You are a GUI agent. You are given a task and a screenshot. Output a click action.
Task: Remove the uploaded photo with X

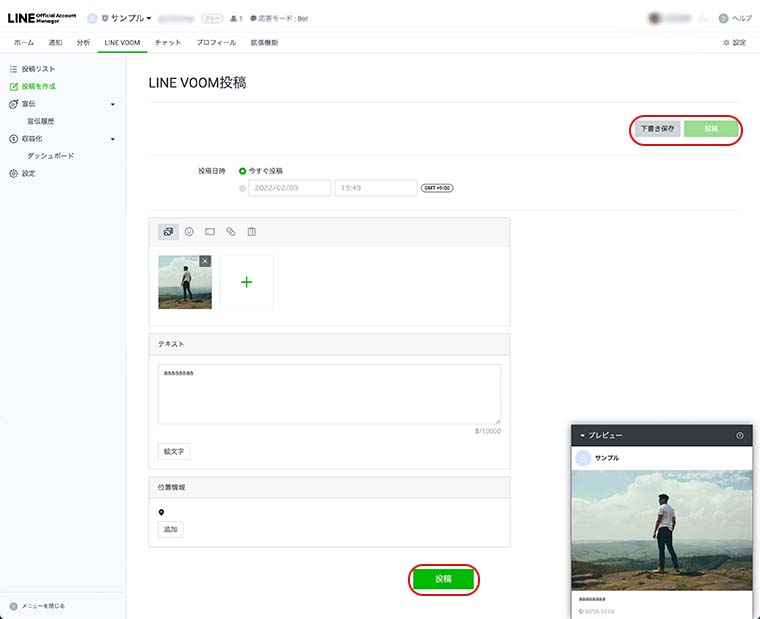point(205,261)
